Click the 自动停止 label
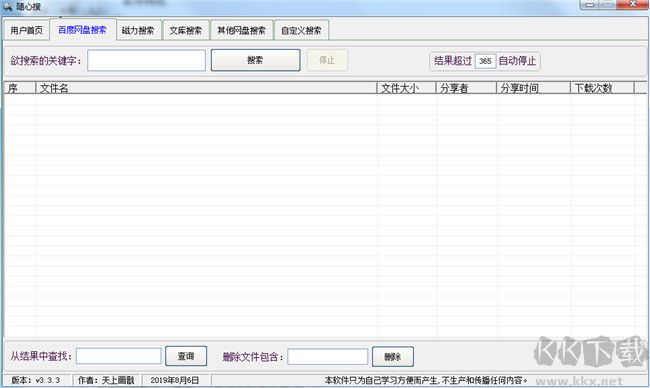 (x=517, y=61)
